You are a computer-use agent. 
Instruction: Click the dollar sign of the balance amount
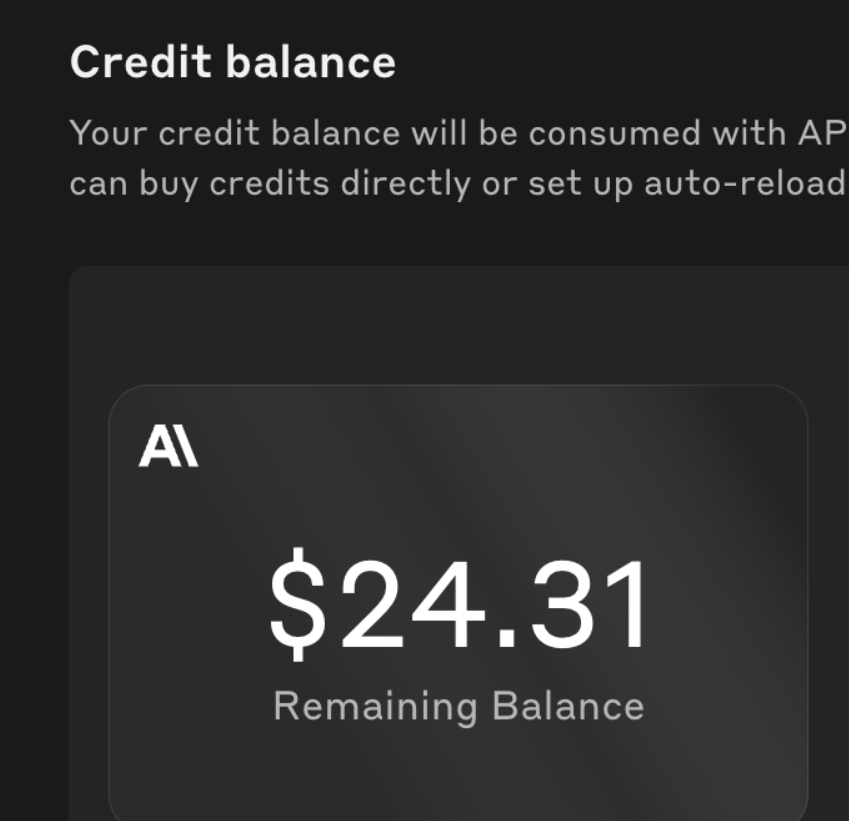point(297,604)
